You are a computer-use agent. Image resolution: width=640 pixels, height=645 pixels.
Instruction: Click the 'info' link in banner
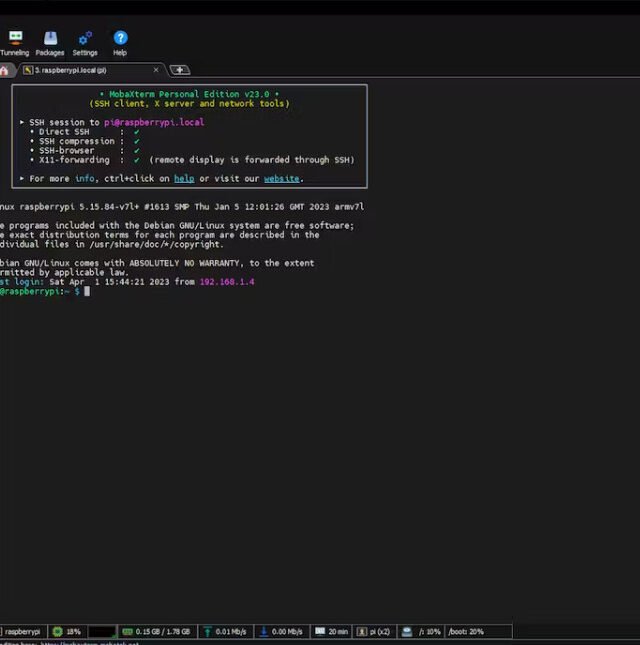point(85,179)
